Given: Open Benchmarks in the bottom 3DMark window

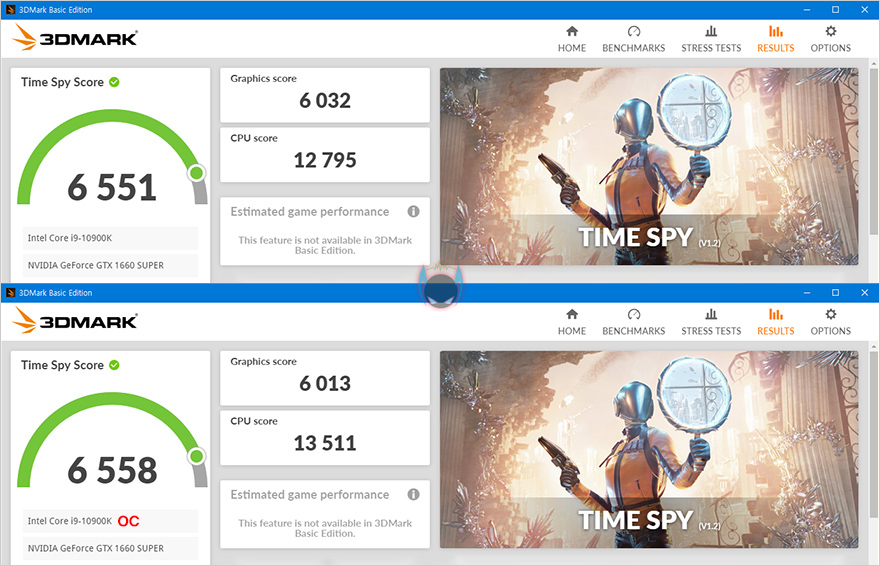Looking at the screenshot, I should coord(634,322).
